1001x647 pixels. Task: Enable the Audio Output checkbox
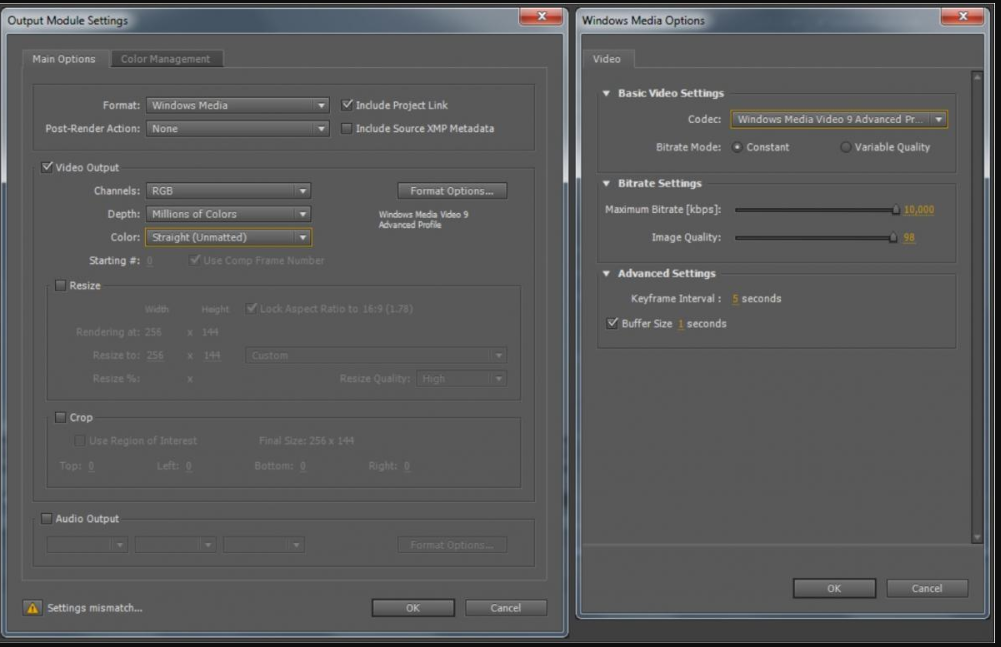point(47,519)
